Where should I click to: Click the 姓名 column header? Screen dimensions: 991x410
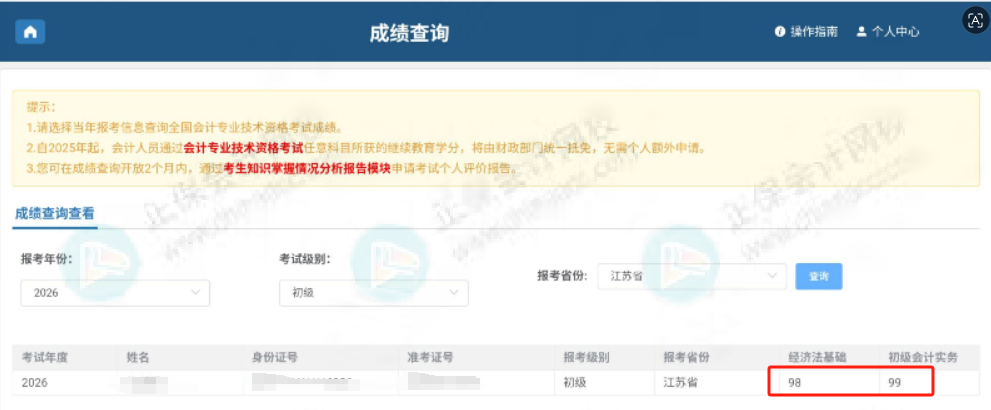tap(138, 358)
